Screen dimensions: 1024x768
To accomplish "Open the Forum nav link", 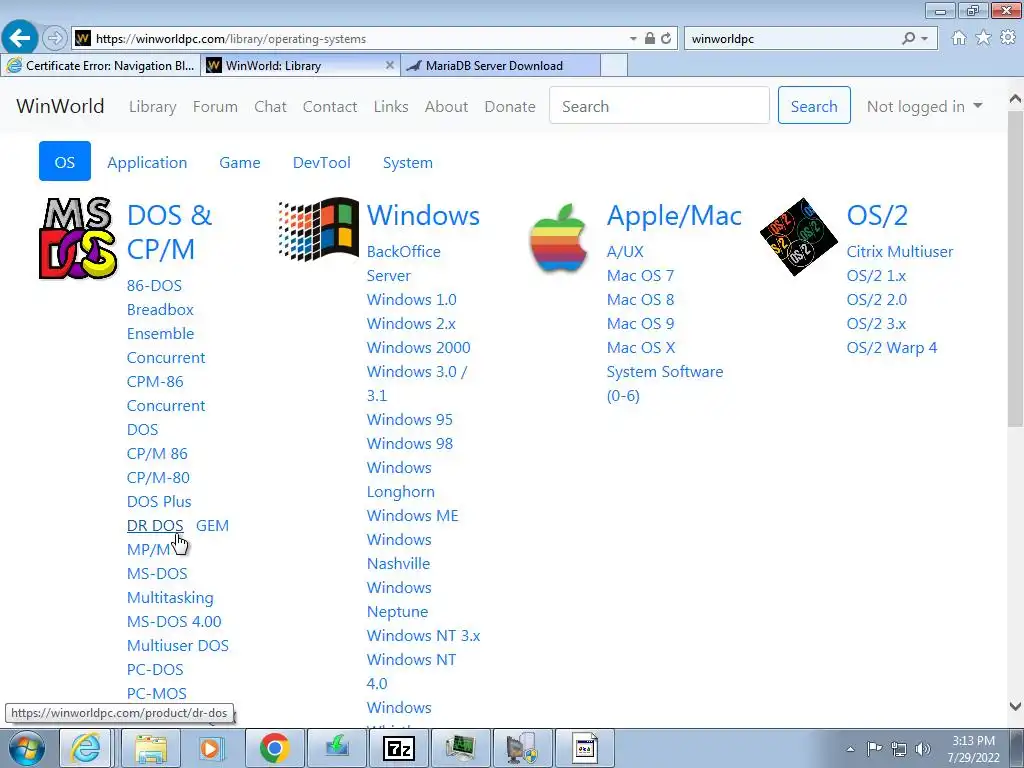I will click(x=215, y=106).
